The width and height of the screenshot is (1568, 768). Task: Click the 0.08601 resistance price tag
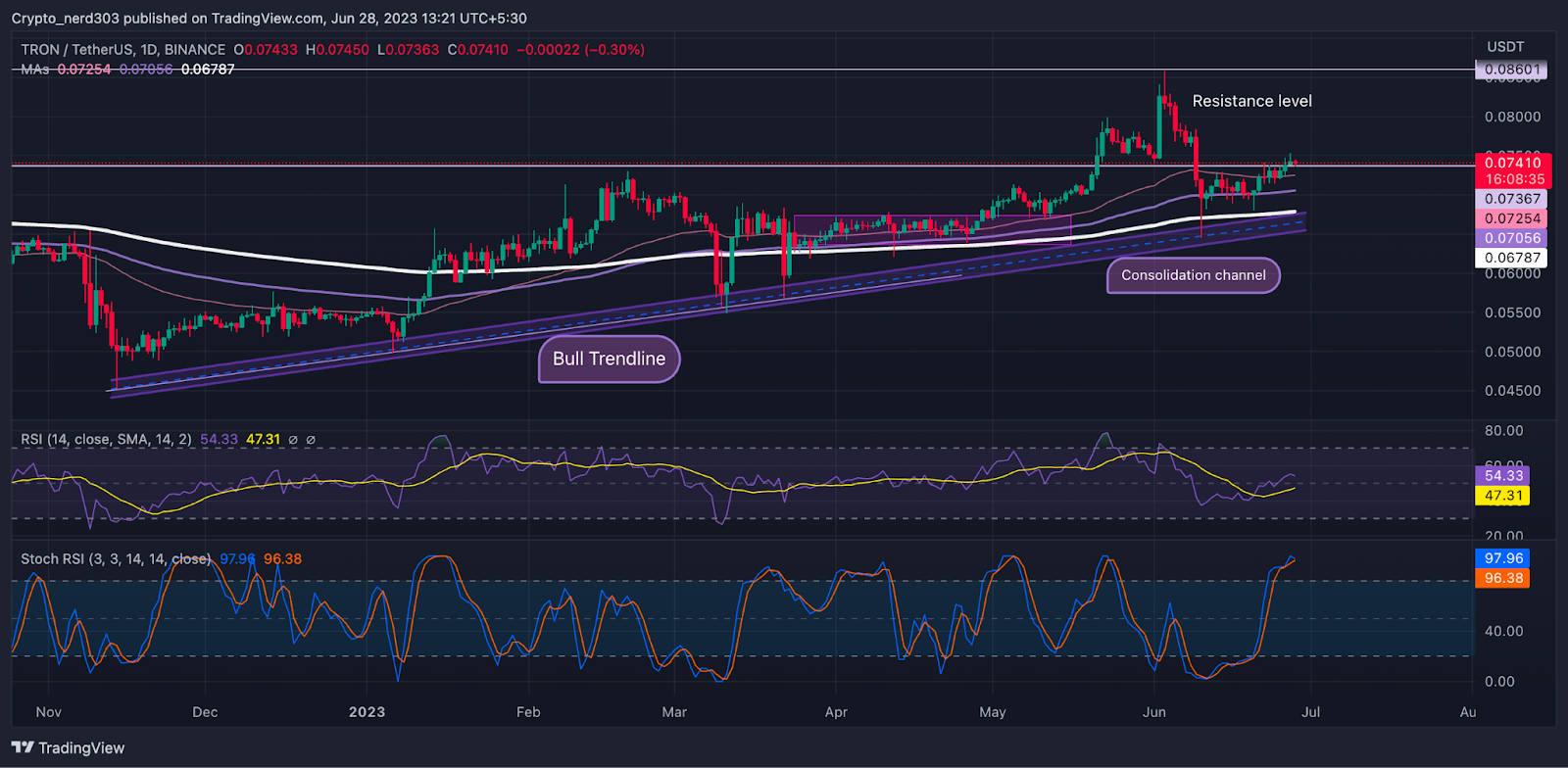click(x=1511, y=70)
